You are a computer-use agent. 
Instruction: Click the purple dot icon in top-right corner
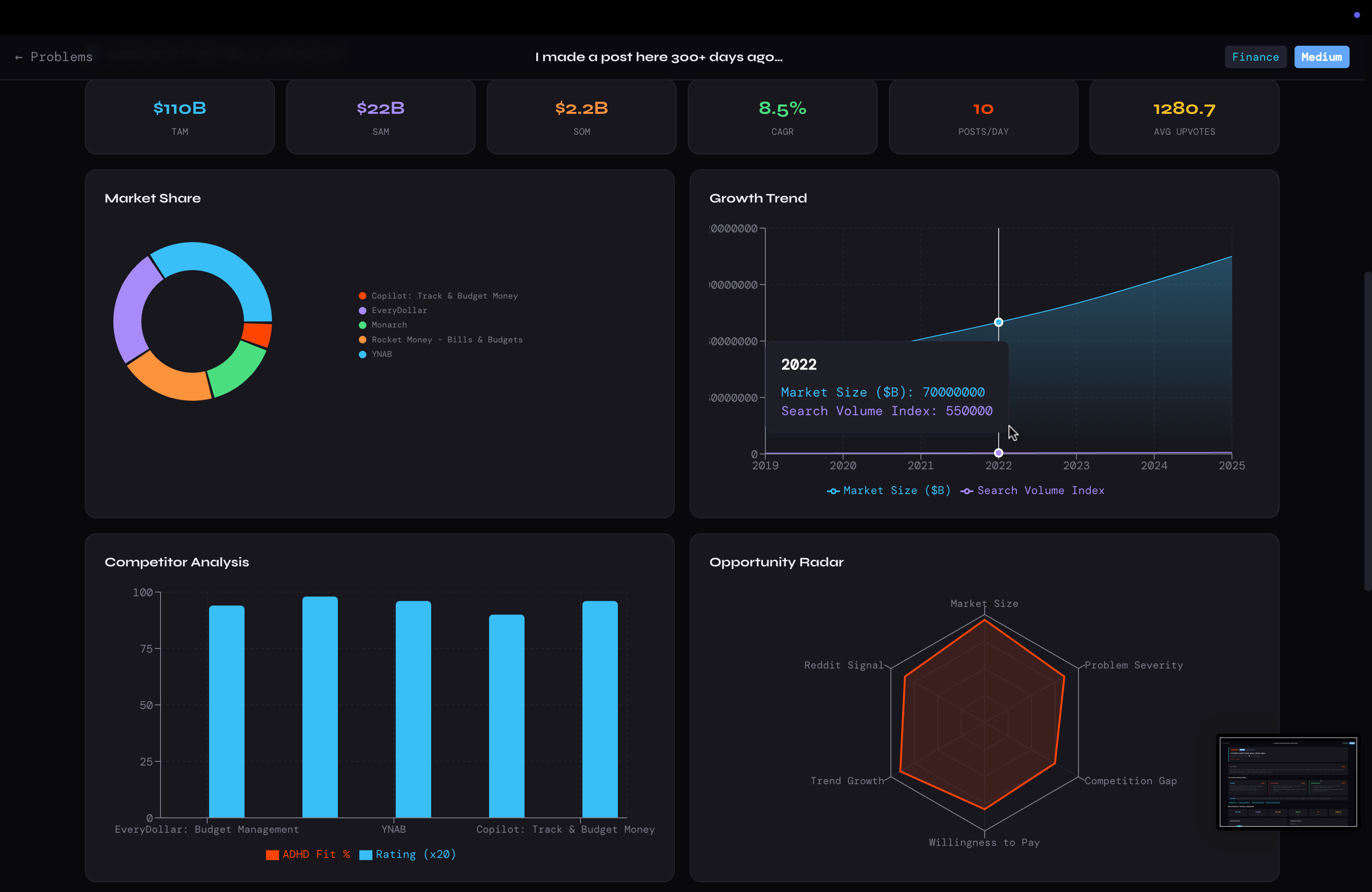click(1357, 15)
